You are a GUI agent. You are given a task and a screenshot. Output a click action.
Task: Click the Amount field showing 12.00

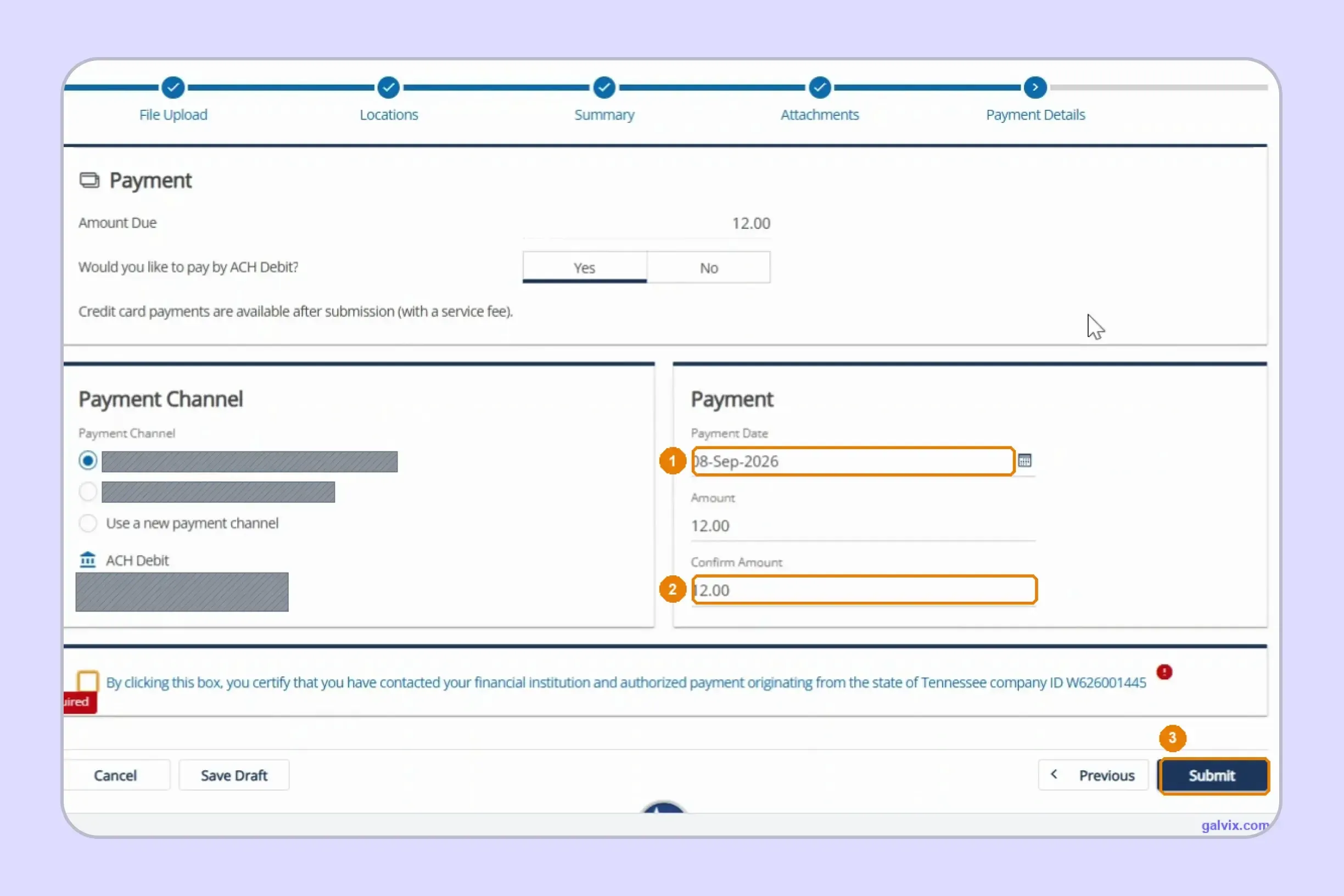point(863,526)
